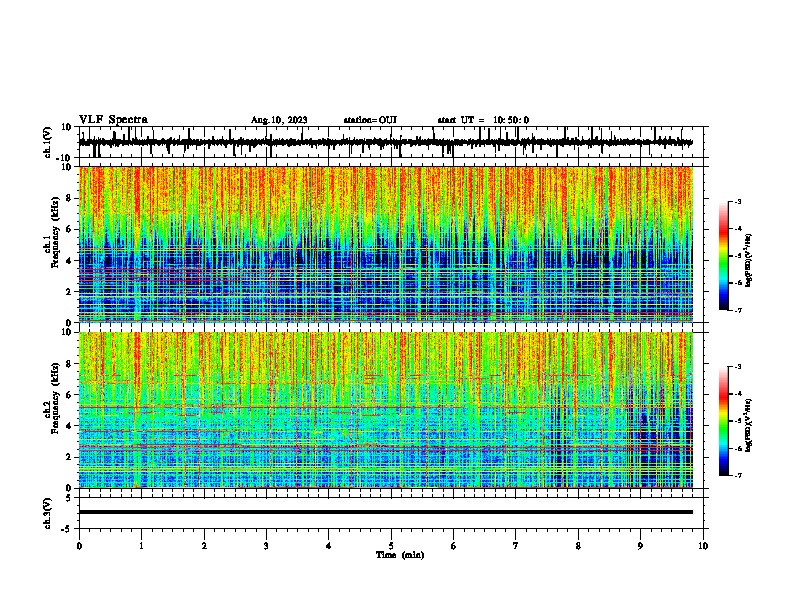Click time axis tick label "3"
The image size is (792, 612).
266,546
